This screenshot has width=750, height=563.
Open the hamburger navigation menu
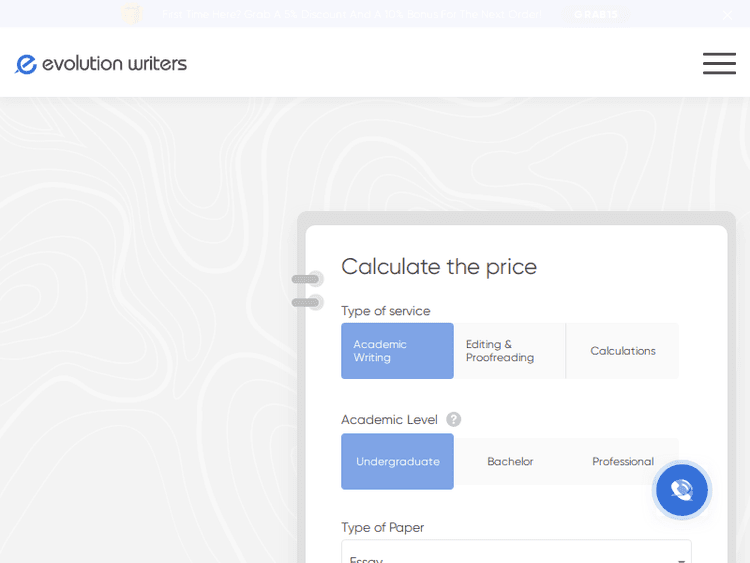coord(719,64)
